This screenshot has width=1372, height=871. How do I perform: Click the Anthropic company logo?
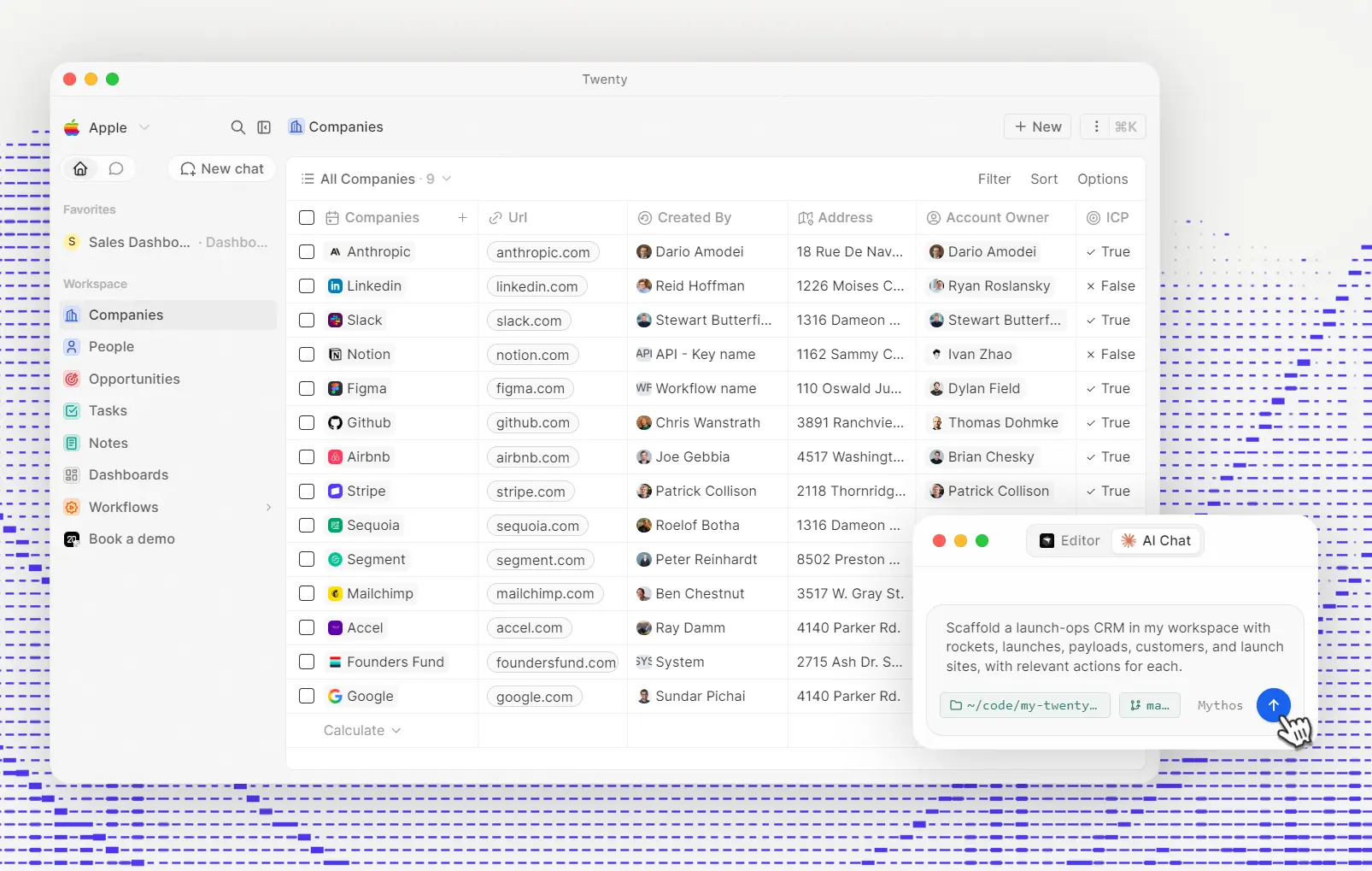[335, 252]
